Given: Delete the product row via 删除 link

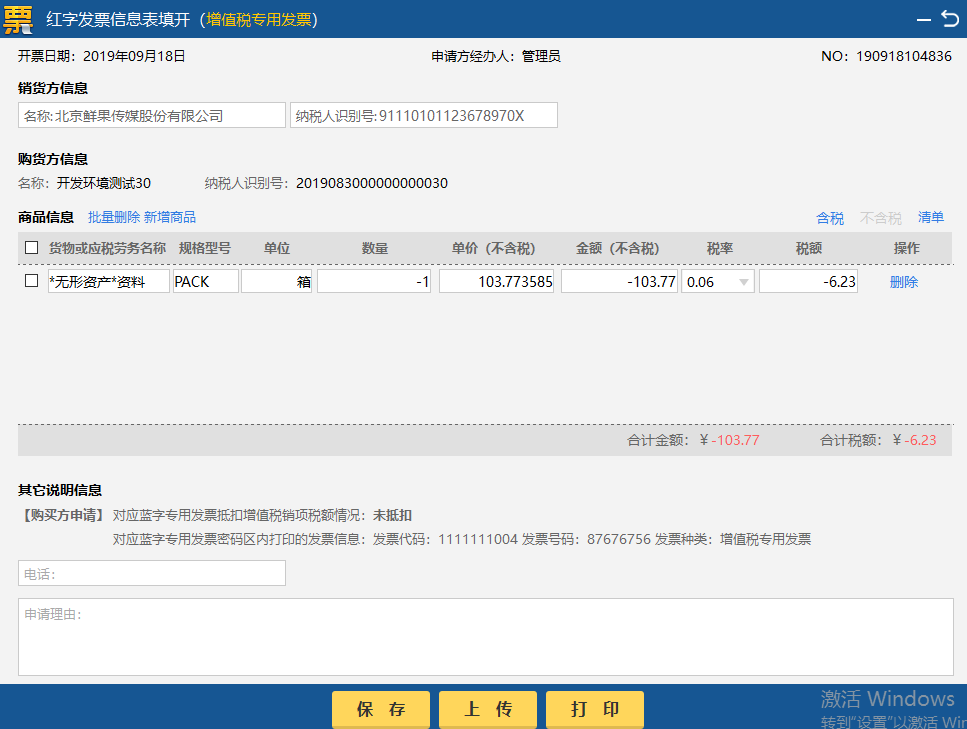Looking at the screenshot, I should coord(903,281).
